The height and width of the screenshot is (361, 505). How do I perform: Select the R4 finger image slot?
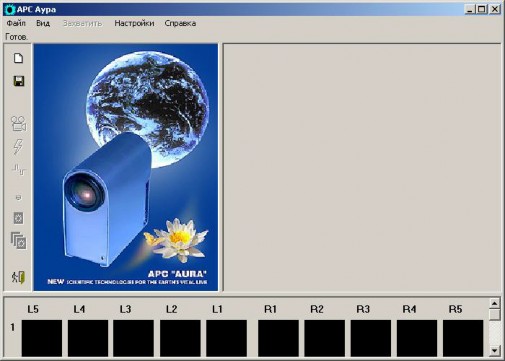pyautogui.click(x=417, y=338)
